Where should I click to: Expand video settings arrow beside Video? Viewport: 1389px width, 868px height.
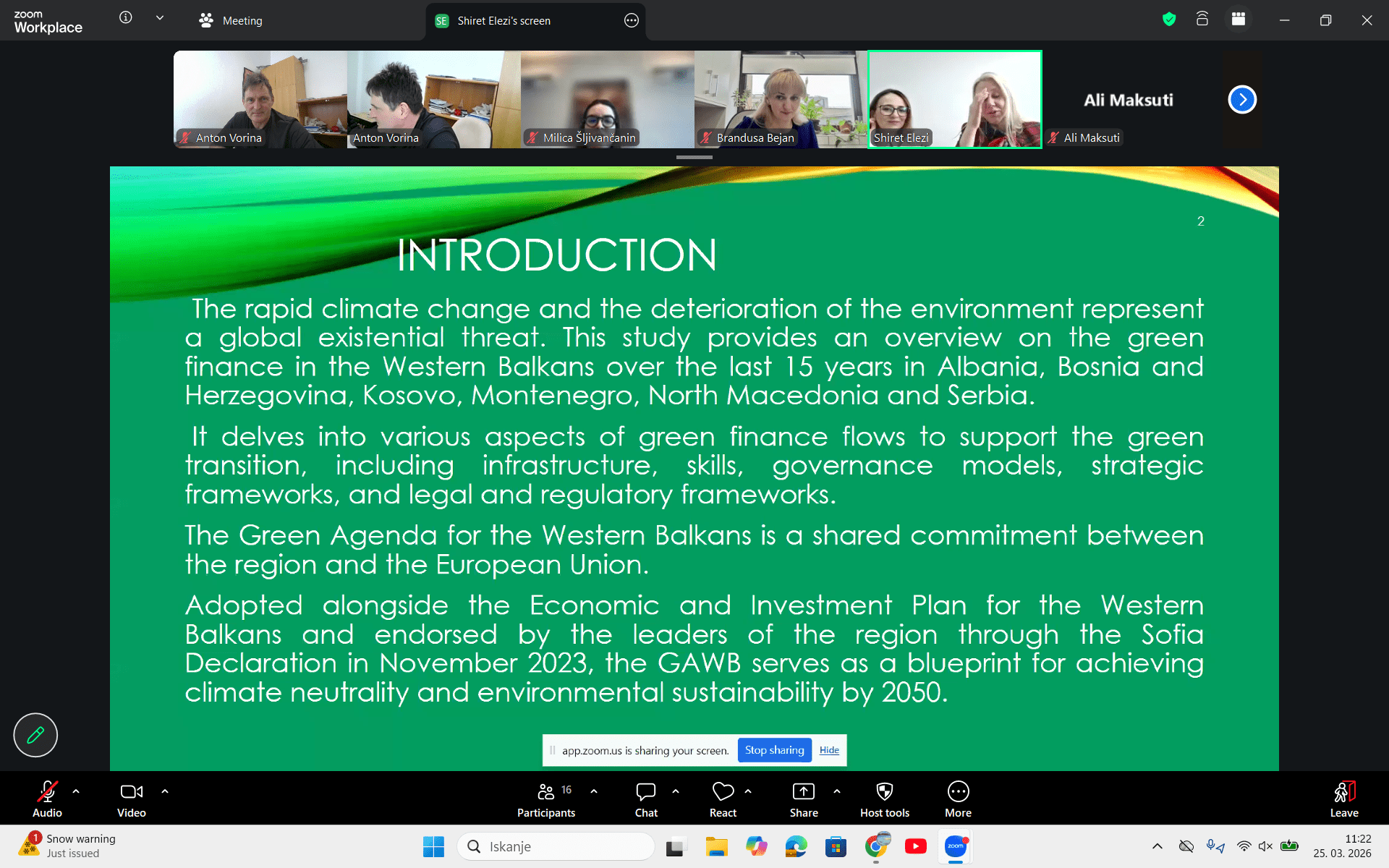click(x=165, y=791)
